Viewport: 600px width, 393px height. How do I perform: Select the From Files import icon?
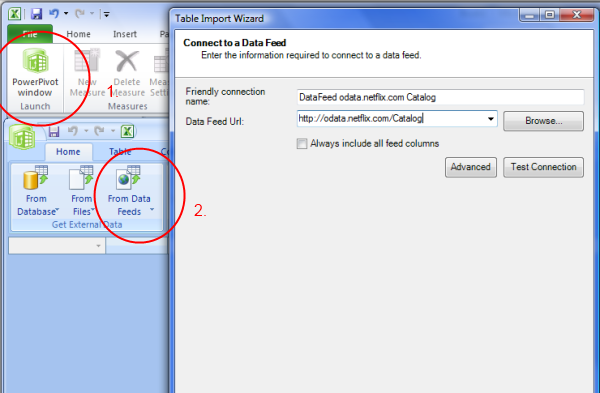coord(81,178)
